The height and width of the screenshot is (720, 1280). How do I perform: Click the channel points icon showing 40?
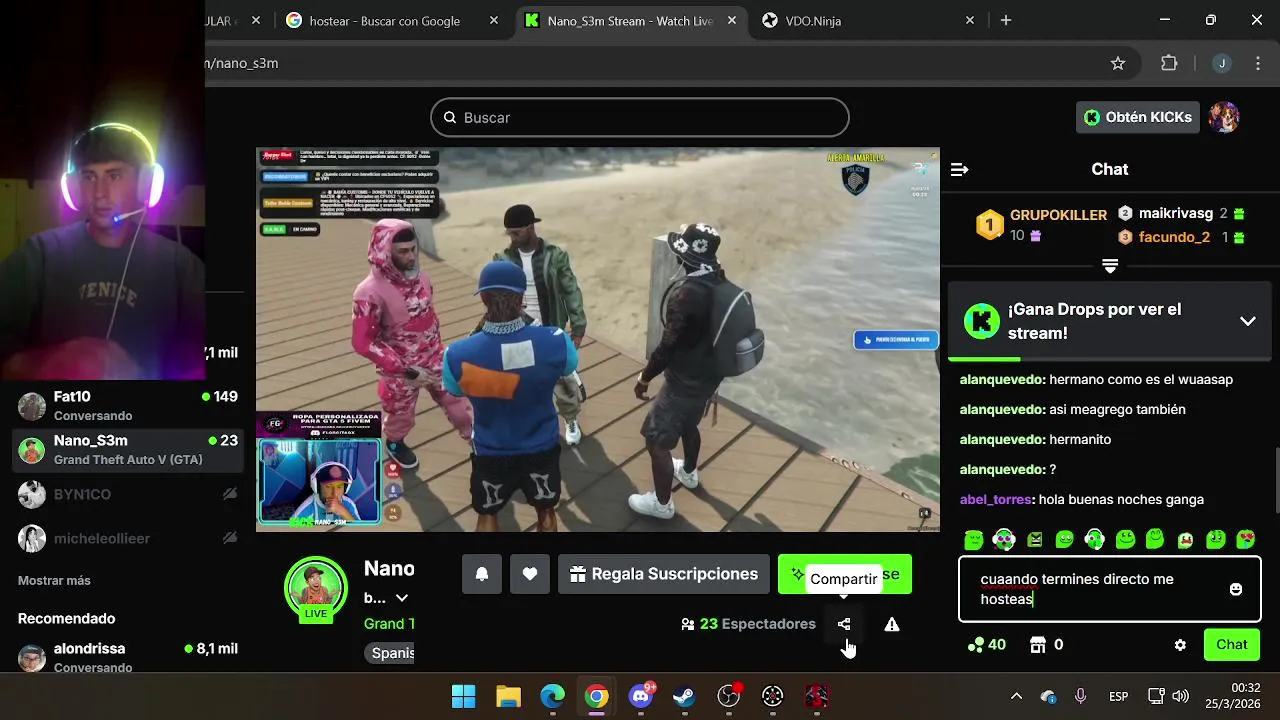click(x=986, y=645)
